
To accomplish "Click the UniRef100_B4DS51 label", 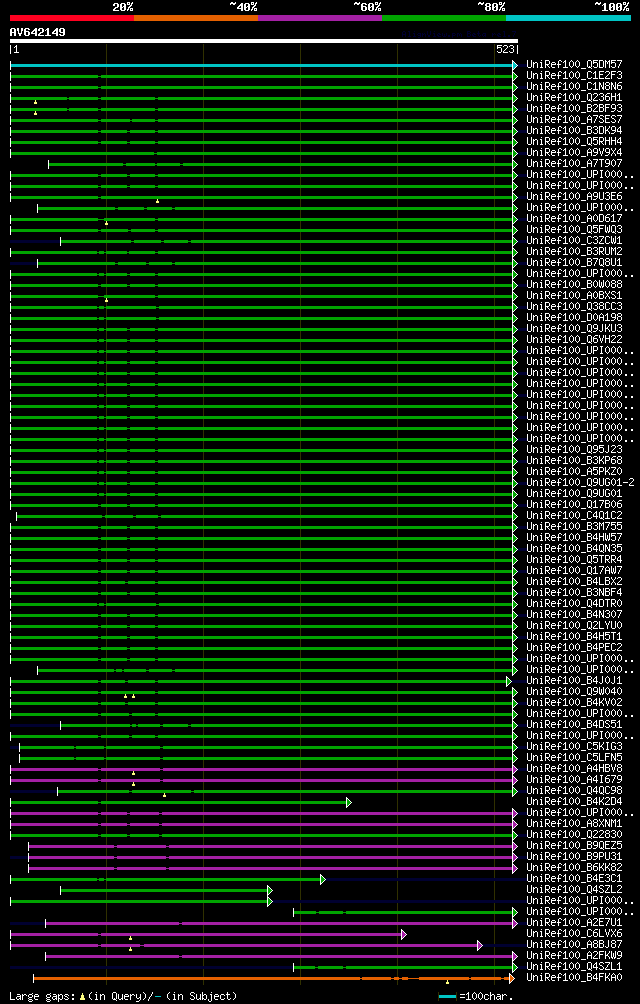I will tap(574, 724).
